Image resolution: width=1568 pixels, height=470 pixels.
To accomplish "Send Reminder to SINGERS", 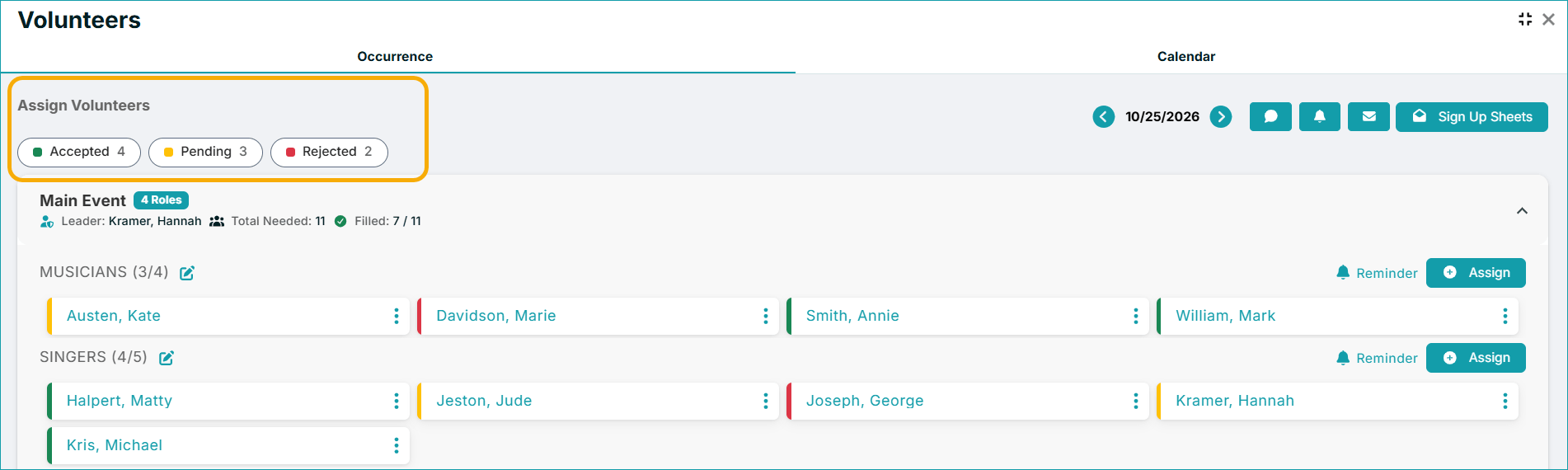I will [1377, 358].
